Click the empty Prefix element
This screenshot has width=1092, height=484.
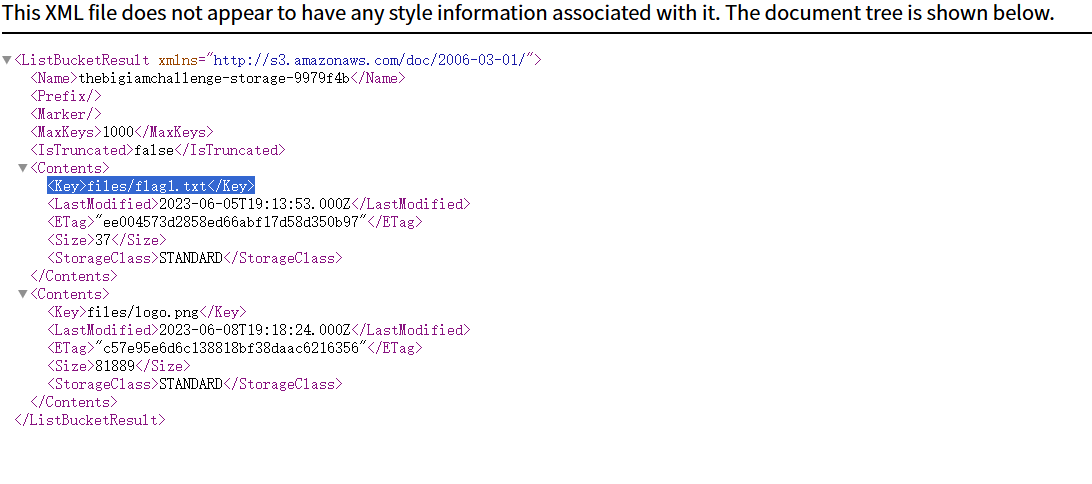click(66, 96)
